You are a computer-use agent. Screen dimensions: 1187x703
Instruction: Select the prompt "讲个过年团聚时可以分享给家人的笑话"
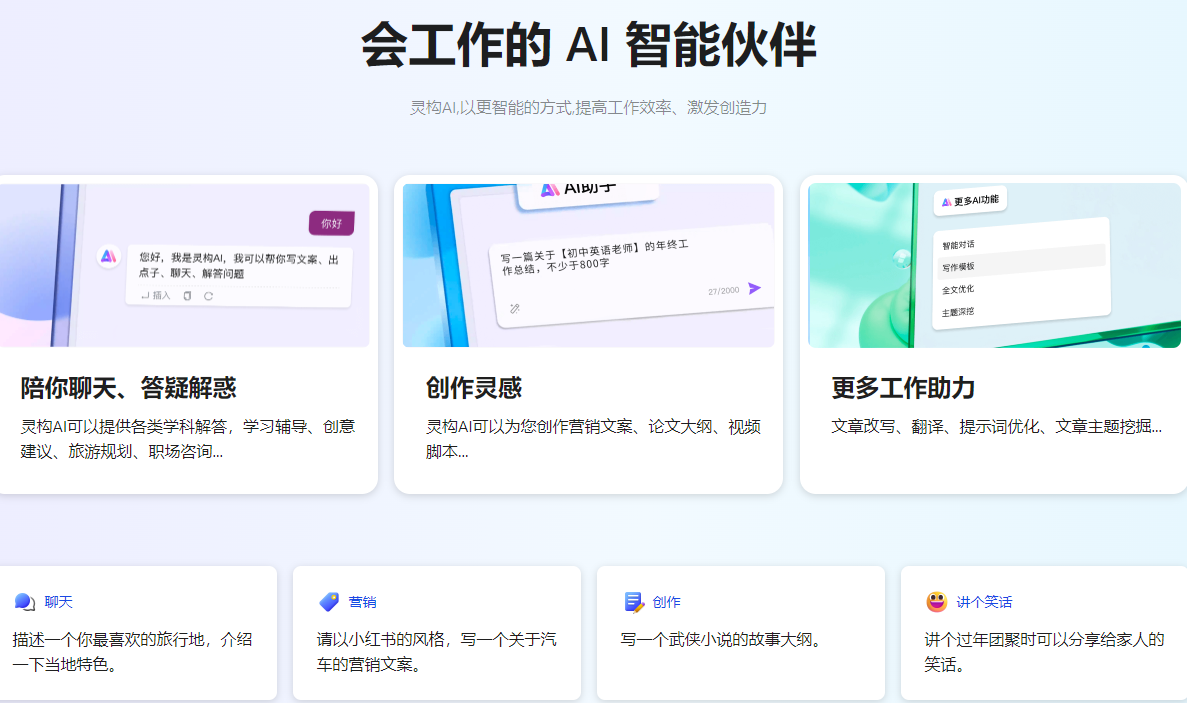1044,652
